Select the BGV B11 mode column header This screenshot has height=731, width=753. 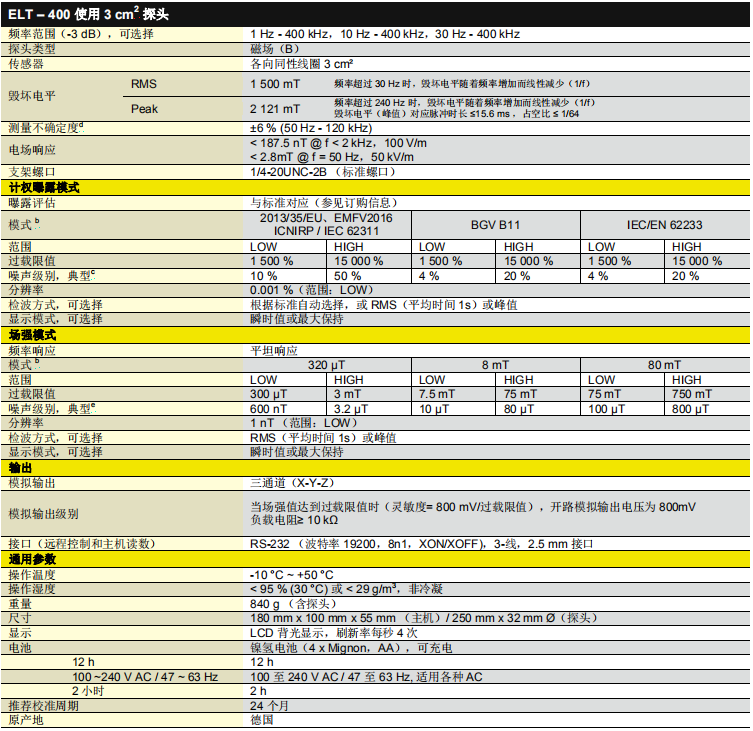(x=497, y=225)
